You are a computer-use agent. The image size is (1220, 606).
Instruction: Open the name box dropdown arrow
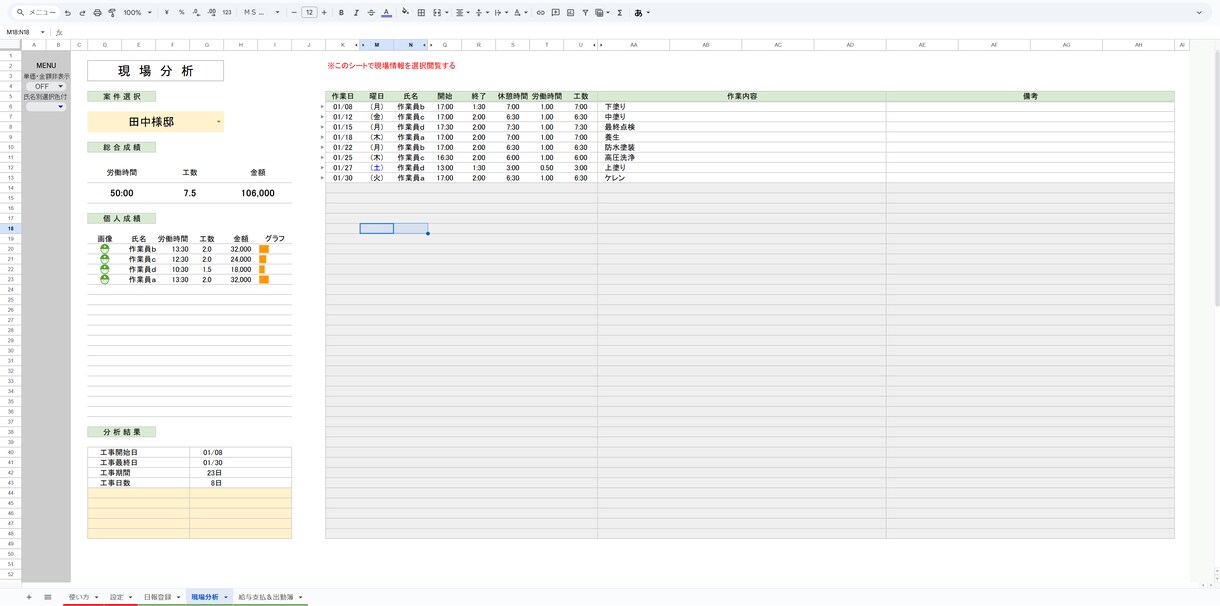click(42, 32)
